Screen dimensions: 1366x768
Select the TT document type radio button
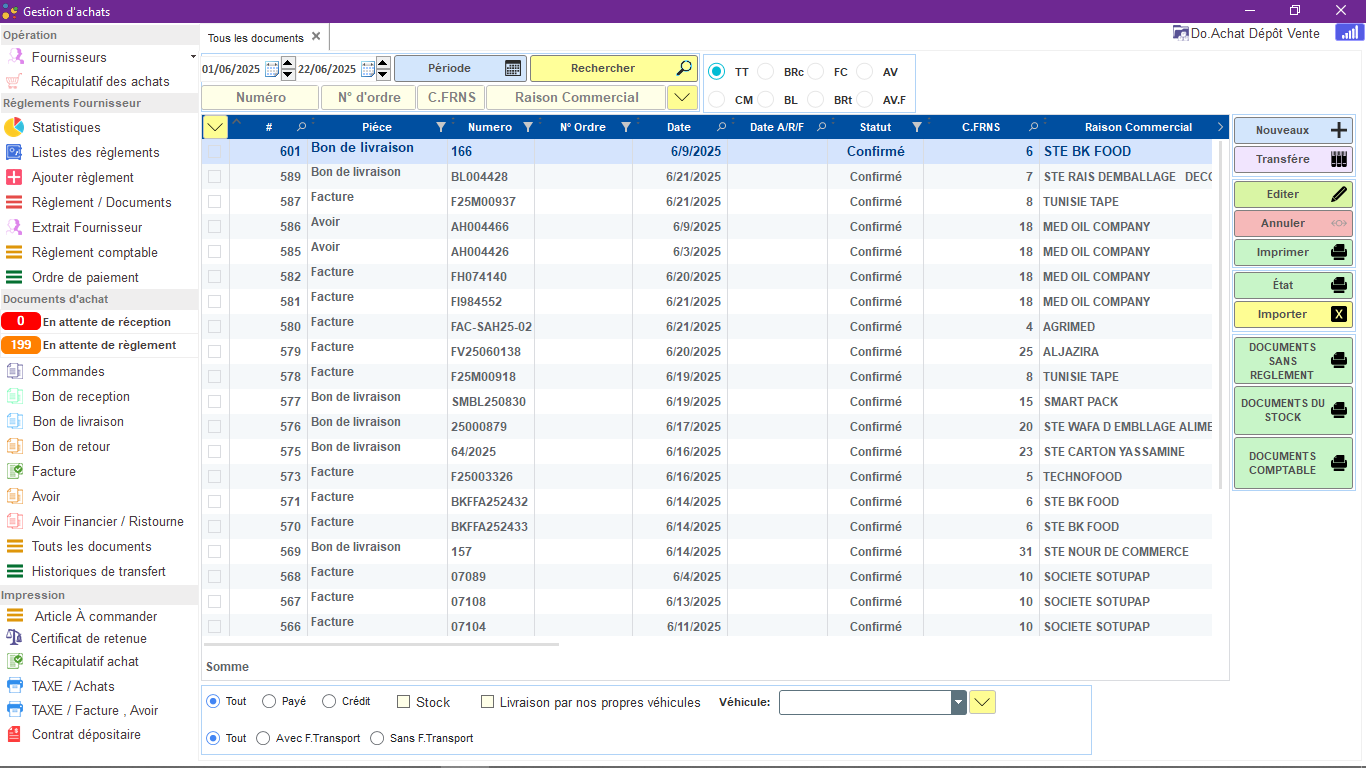click(717, 72)
